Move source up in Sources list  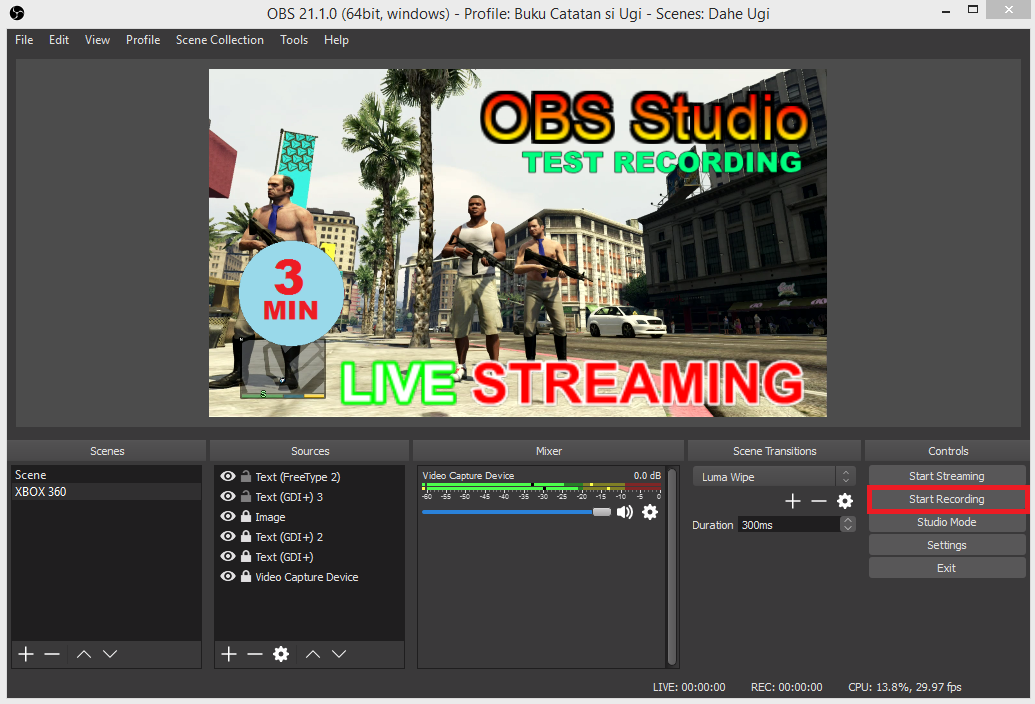313,654
